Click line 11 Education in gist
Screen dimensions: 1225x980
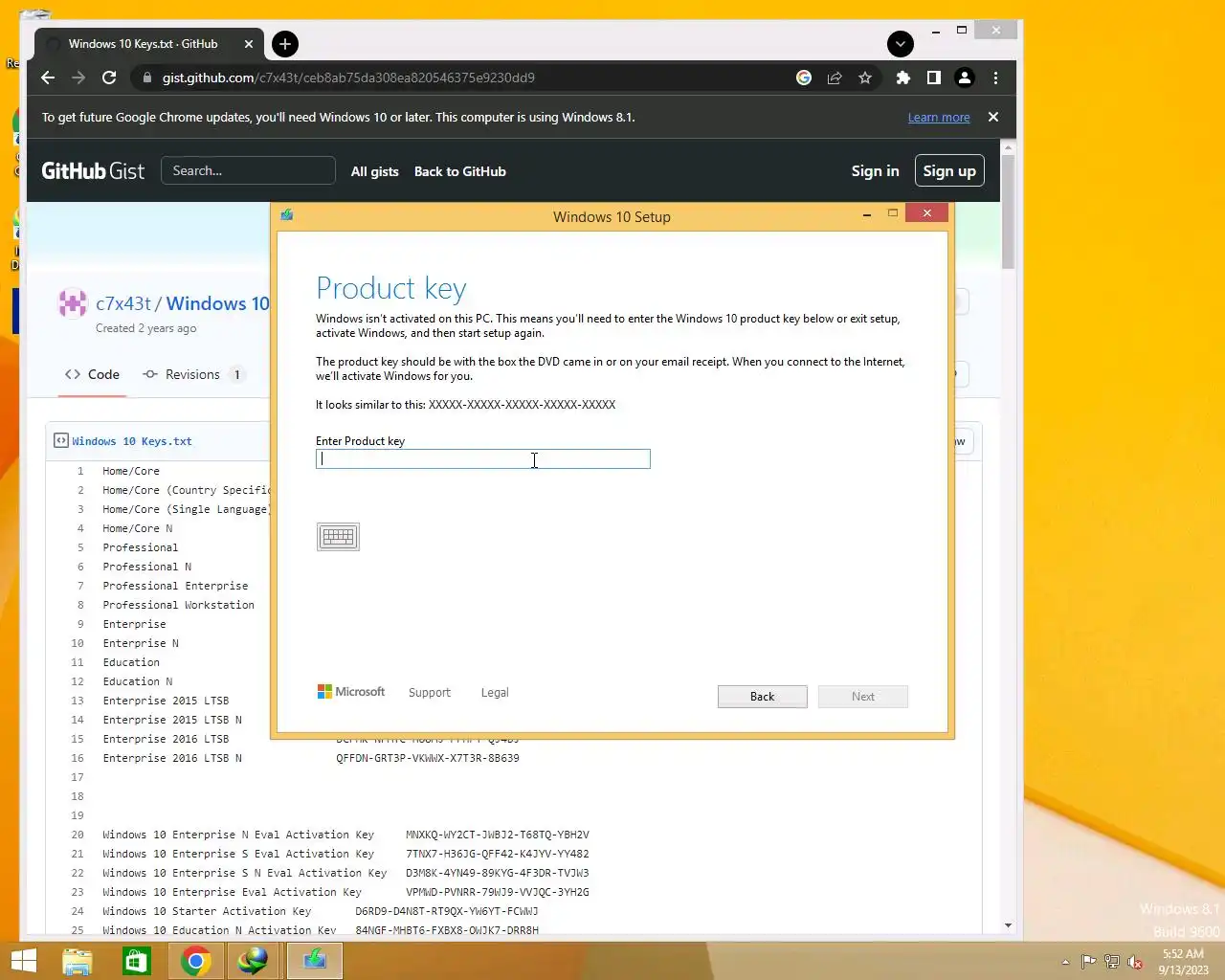click(x=131, y=662)
